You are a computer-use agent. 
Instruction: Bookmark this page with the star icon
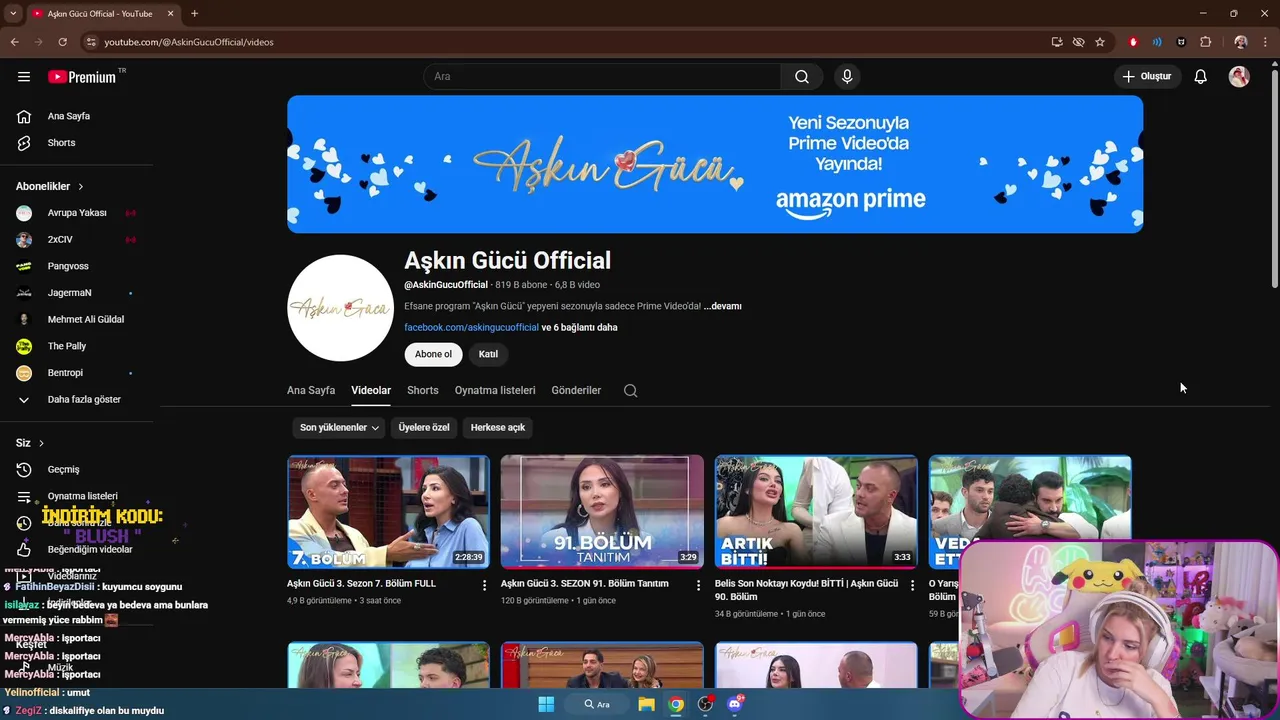click(x=1100, y=42)
